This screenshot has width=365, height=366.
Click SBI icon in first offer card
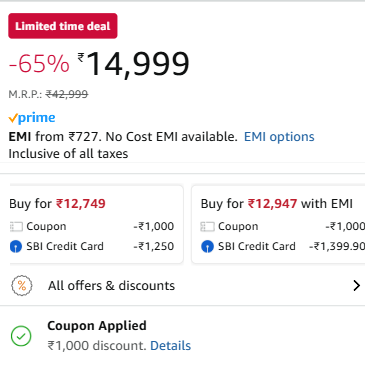[16, 247]
